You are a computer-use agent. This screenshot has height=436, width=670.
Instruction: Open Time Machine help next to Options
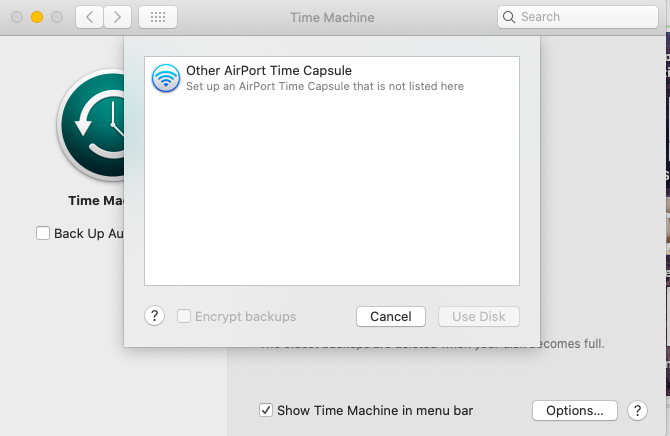[637, 410]
